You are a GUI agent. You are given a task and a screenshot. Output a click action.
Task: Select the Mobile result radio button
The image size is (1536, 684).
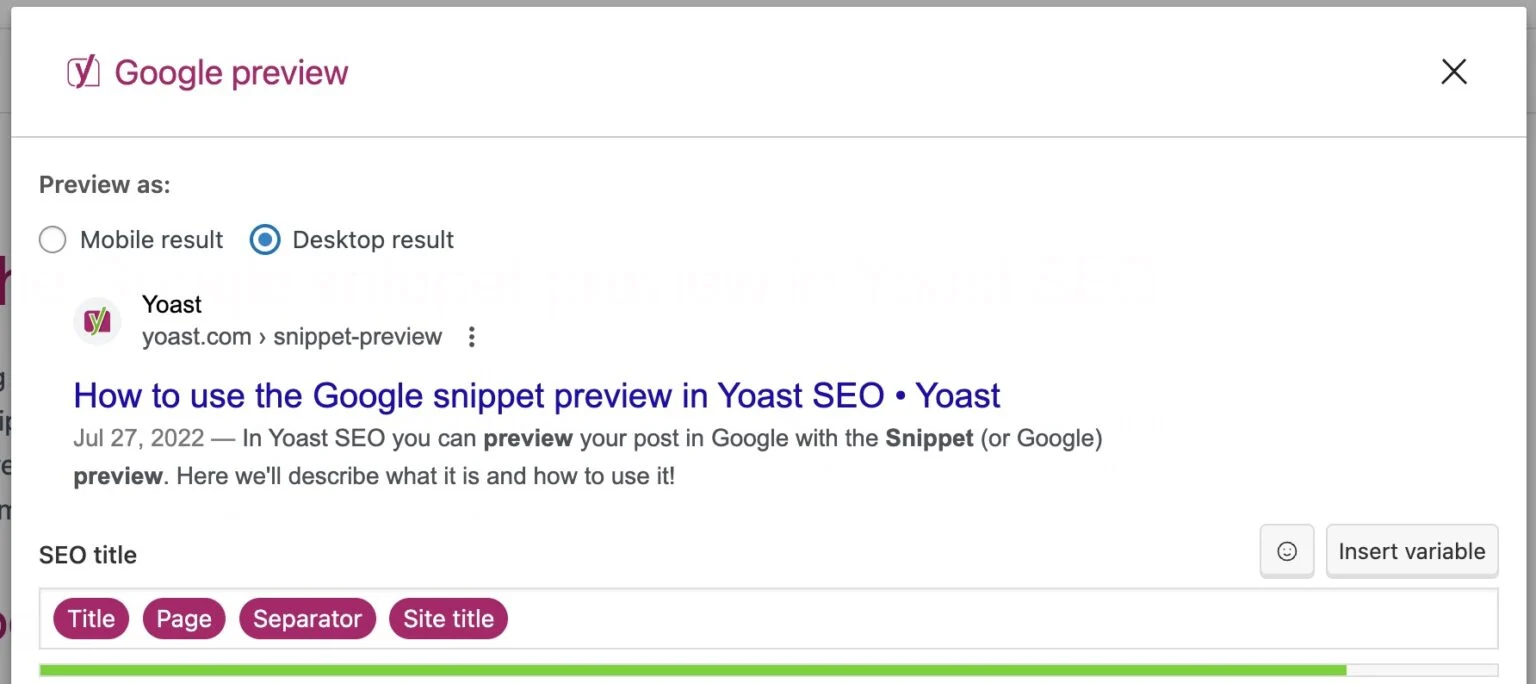tap(52, 240)
